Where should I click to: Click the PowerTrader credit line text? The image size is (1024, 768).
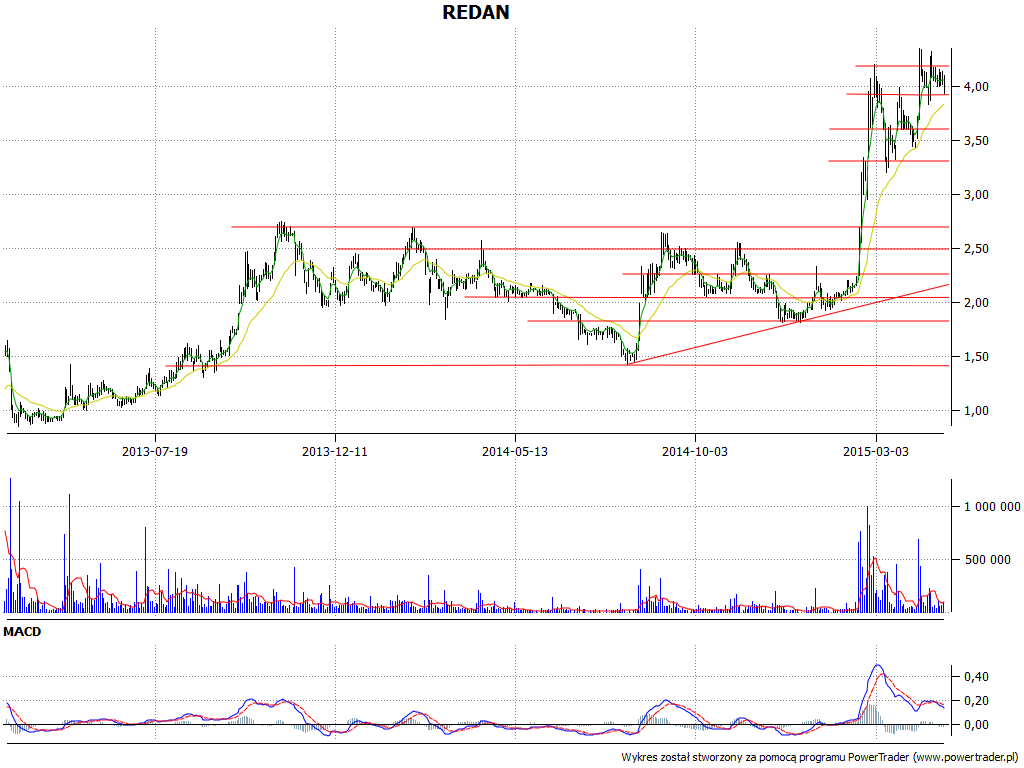820,758
